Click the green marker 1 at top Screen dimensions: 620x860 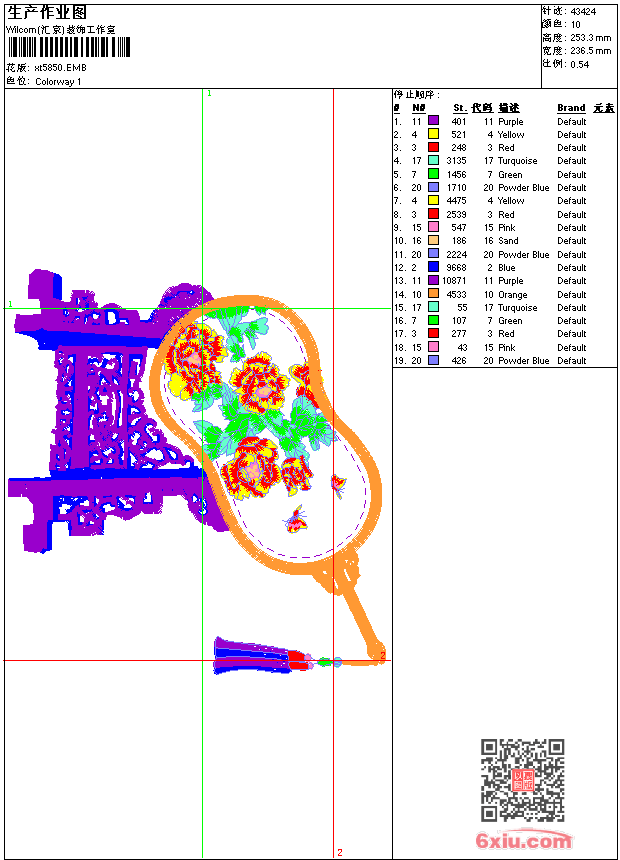209,93
